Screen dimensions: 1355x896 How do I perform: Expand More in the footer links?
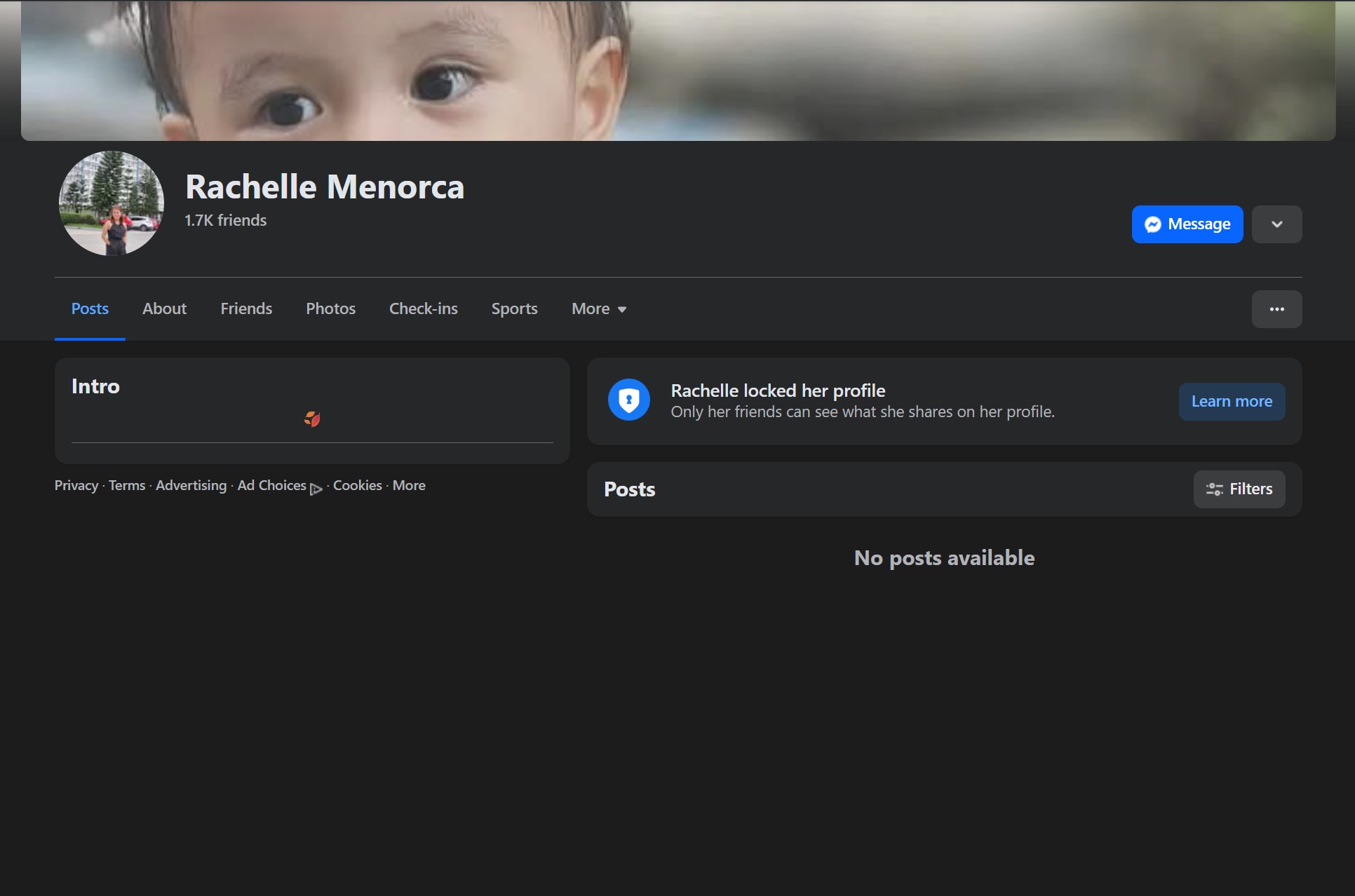tap(409, 485)
